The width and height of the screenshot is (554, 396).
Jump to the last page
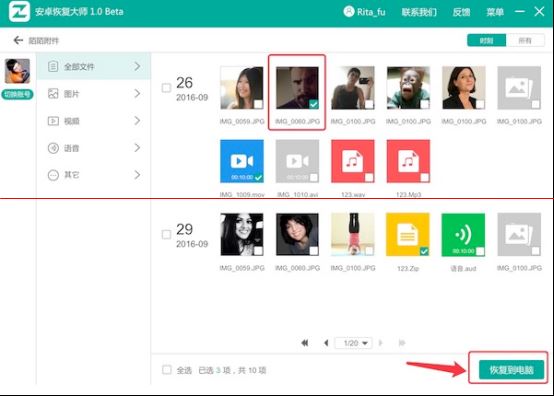[x=402, y=343]
